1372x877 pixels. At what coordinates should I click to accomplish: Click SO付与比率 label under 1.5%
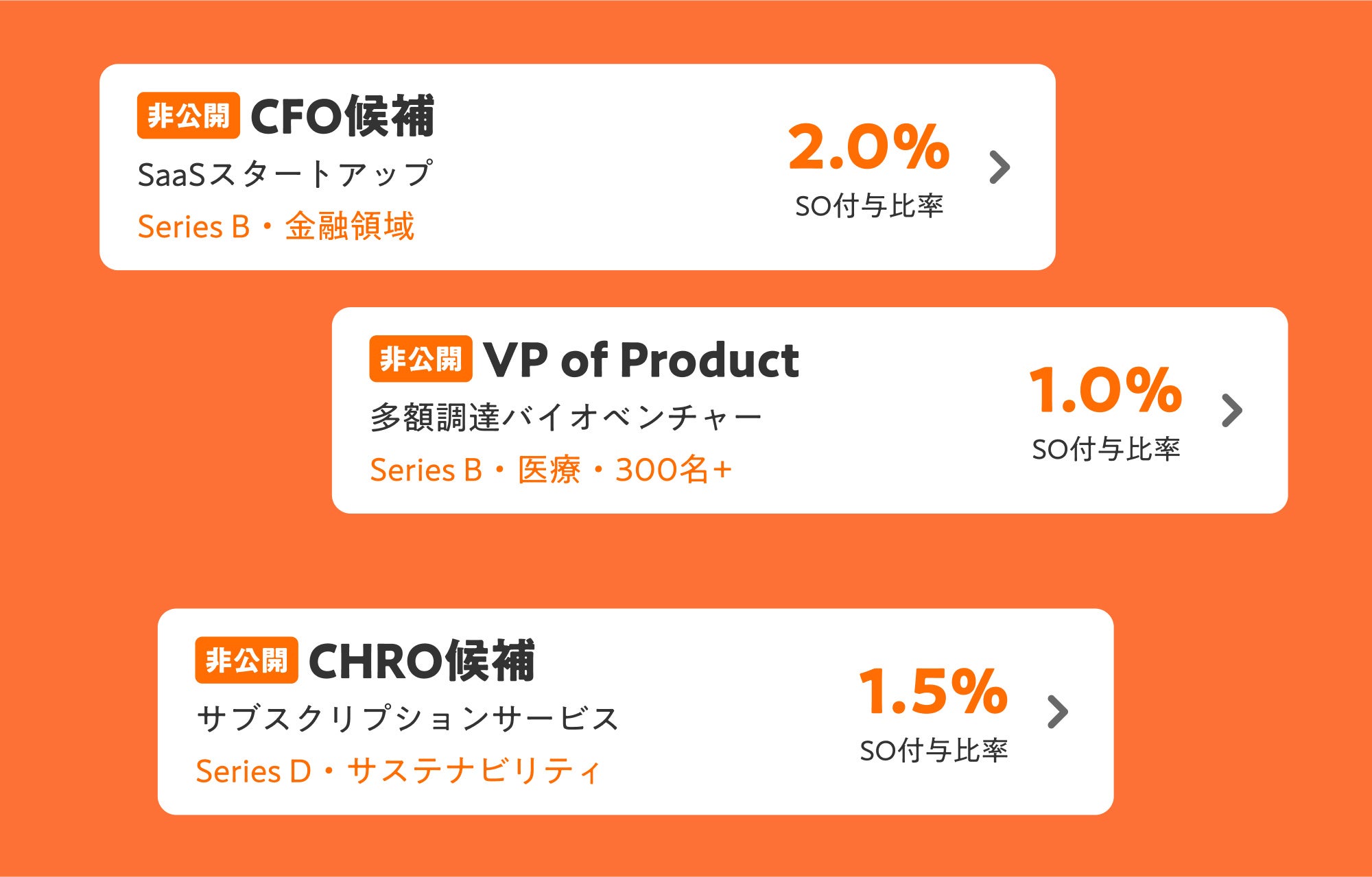(x=934, y=750)
